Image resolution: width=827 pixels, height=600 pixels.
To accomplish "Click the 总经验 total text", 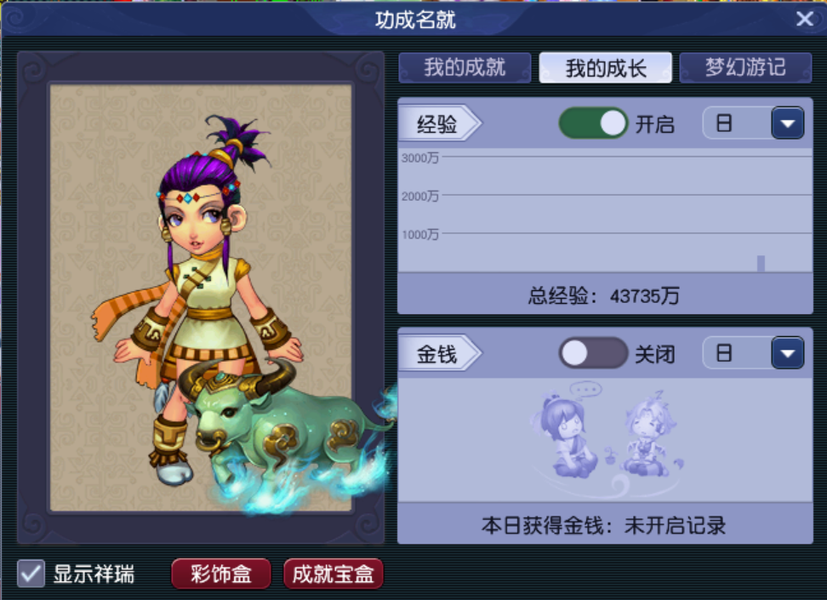I will 603,296.
